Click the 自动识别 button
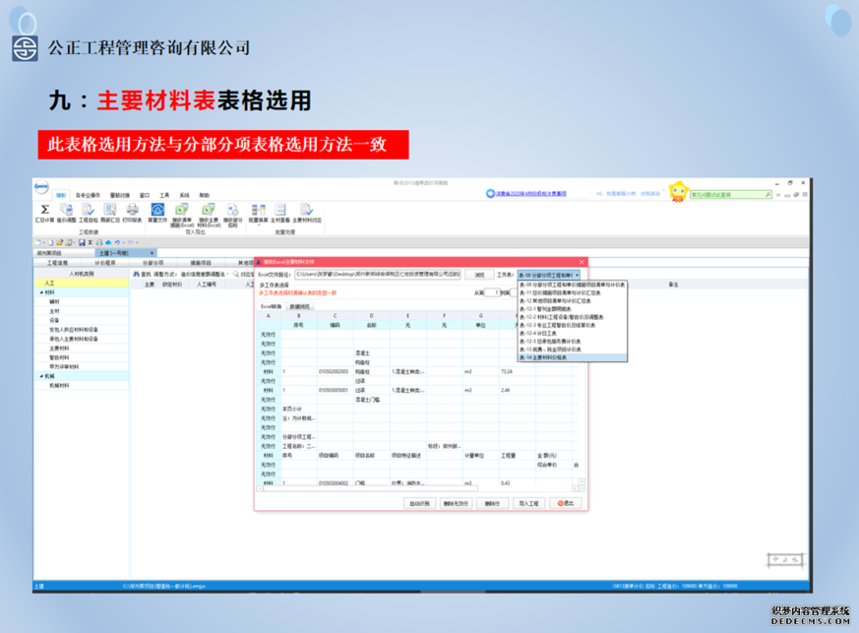Screen dimensions: 859x633 (x=420, y=503)
